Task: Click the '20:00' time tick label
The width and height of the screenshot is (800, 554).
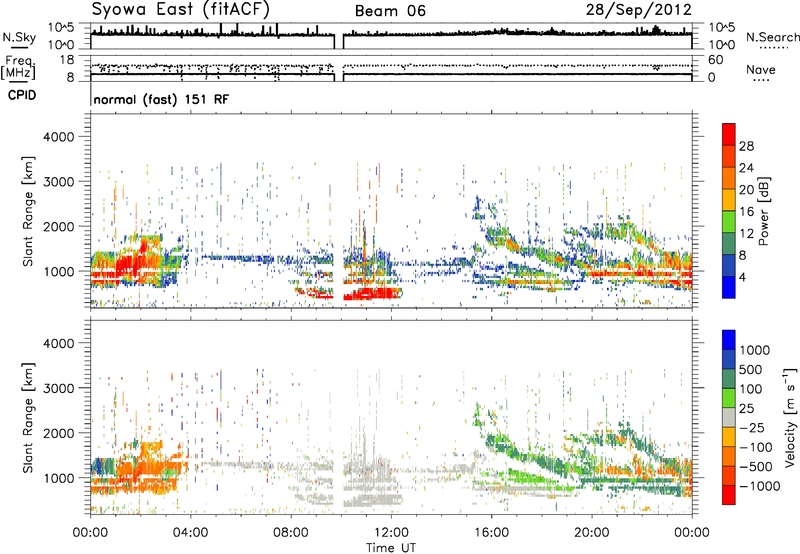Action: (591, 533)
